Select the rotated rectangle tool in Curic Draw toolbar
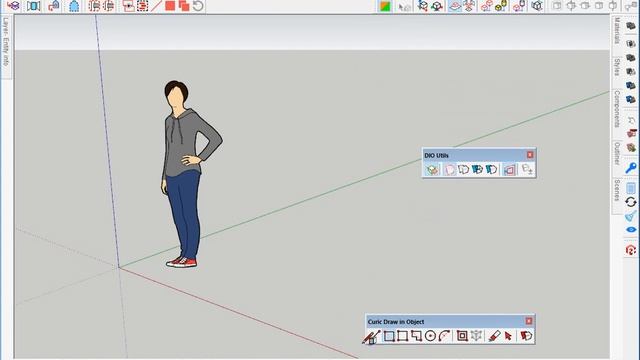 (x=402, y=336)
